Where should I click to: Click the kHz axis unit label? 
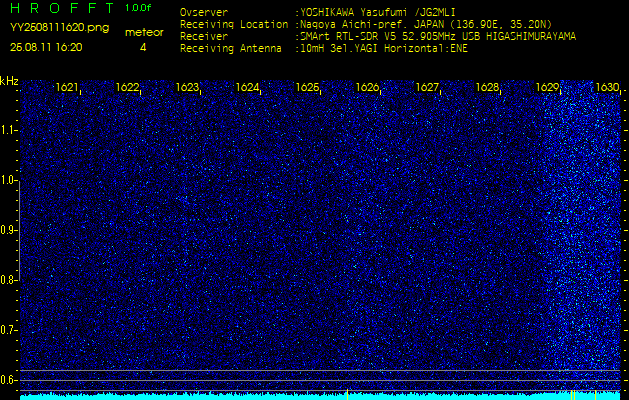coord(9,81)
